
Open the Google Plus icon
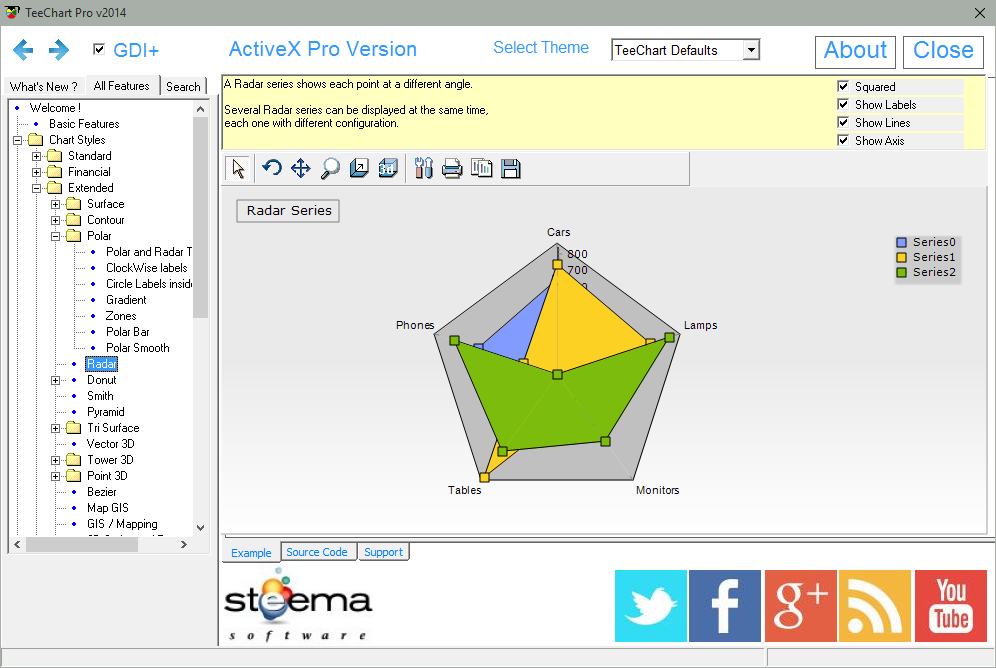pos(800,606)
